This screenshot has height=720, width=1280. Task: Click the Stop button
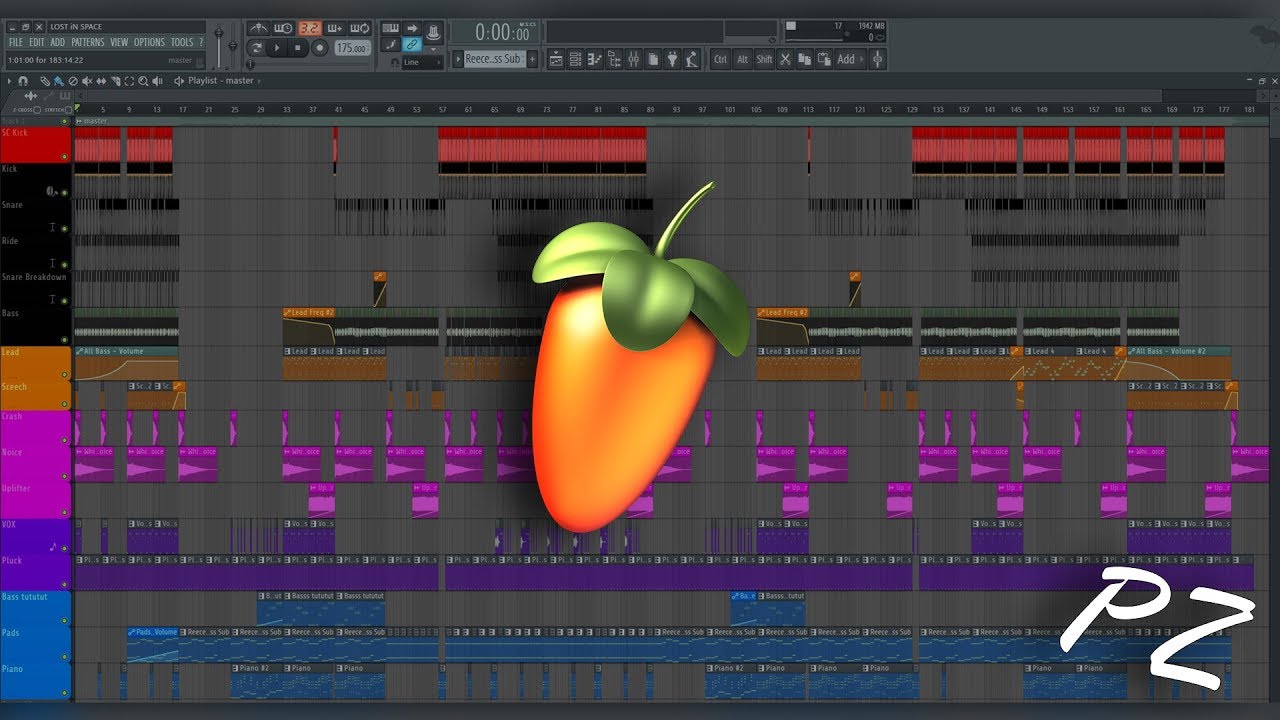click(298, 47)
